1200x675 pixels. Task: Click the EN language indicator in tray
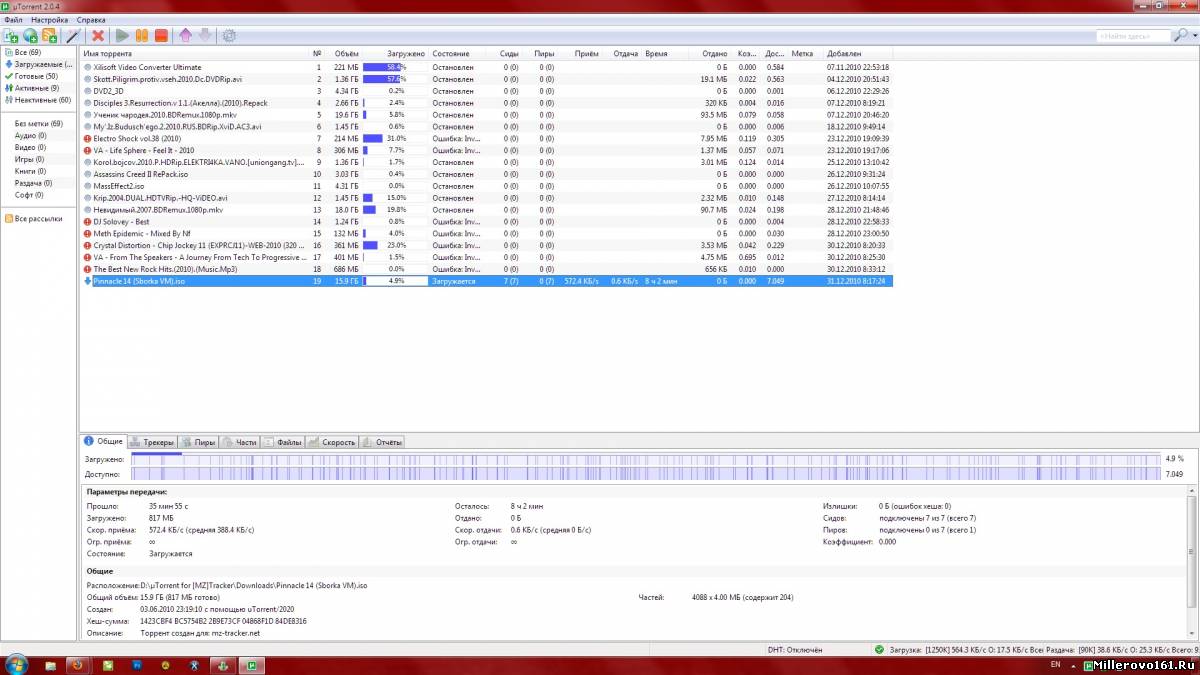coord(1056,664)
